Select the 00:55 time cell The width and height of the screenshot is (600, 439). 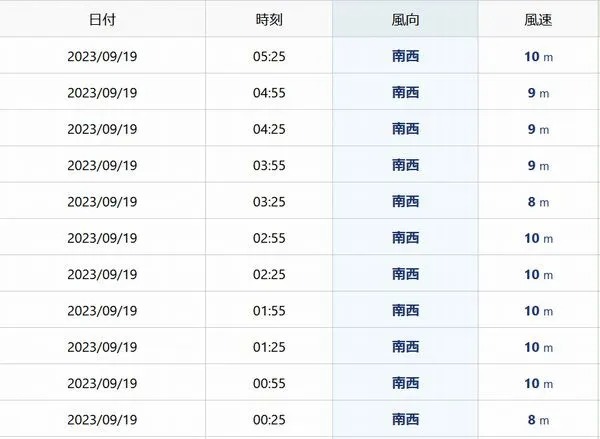pos(270,383)
